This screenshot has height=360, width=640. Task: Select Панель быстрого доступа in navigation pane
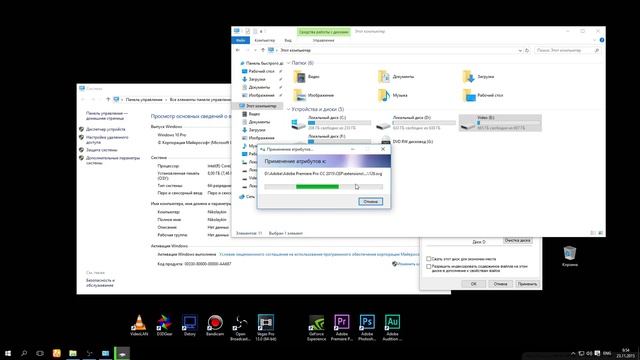click(x=261, y=63)
